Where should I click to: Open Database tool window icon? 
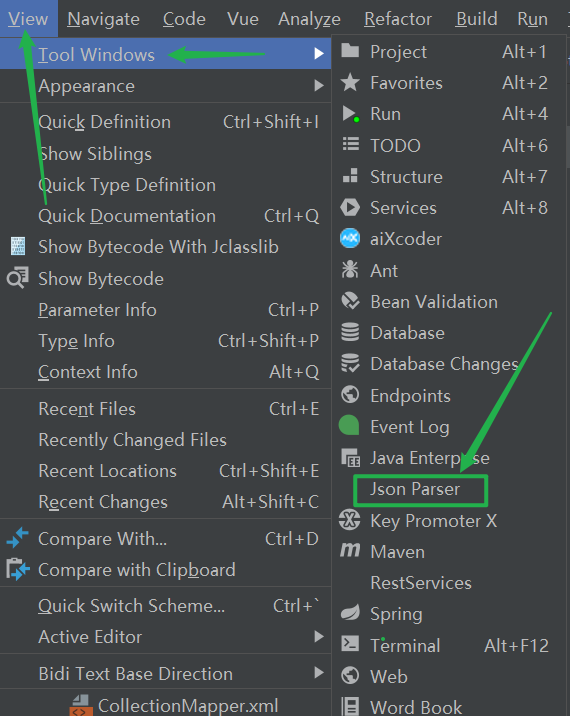pos(350,332)
